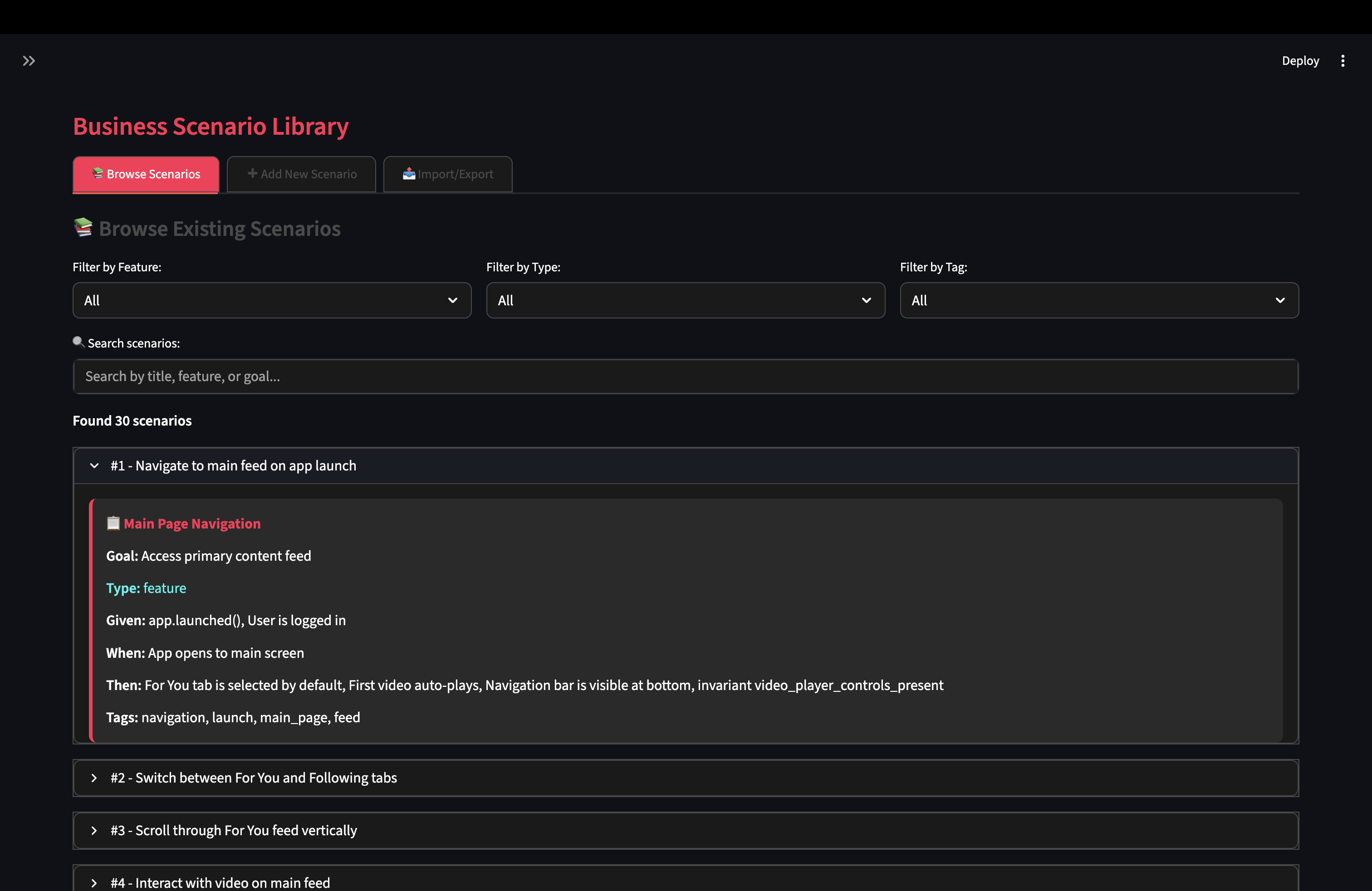Expand scenario #2 Switch between tabs
The width and height of the screenshot is (1372, 891).
point(254,778)
